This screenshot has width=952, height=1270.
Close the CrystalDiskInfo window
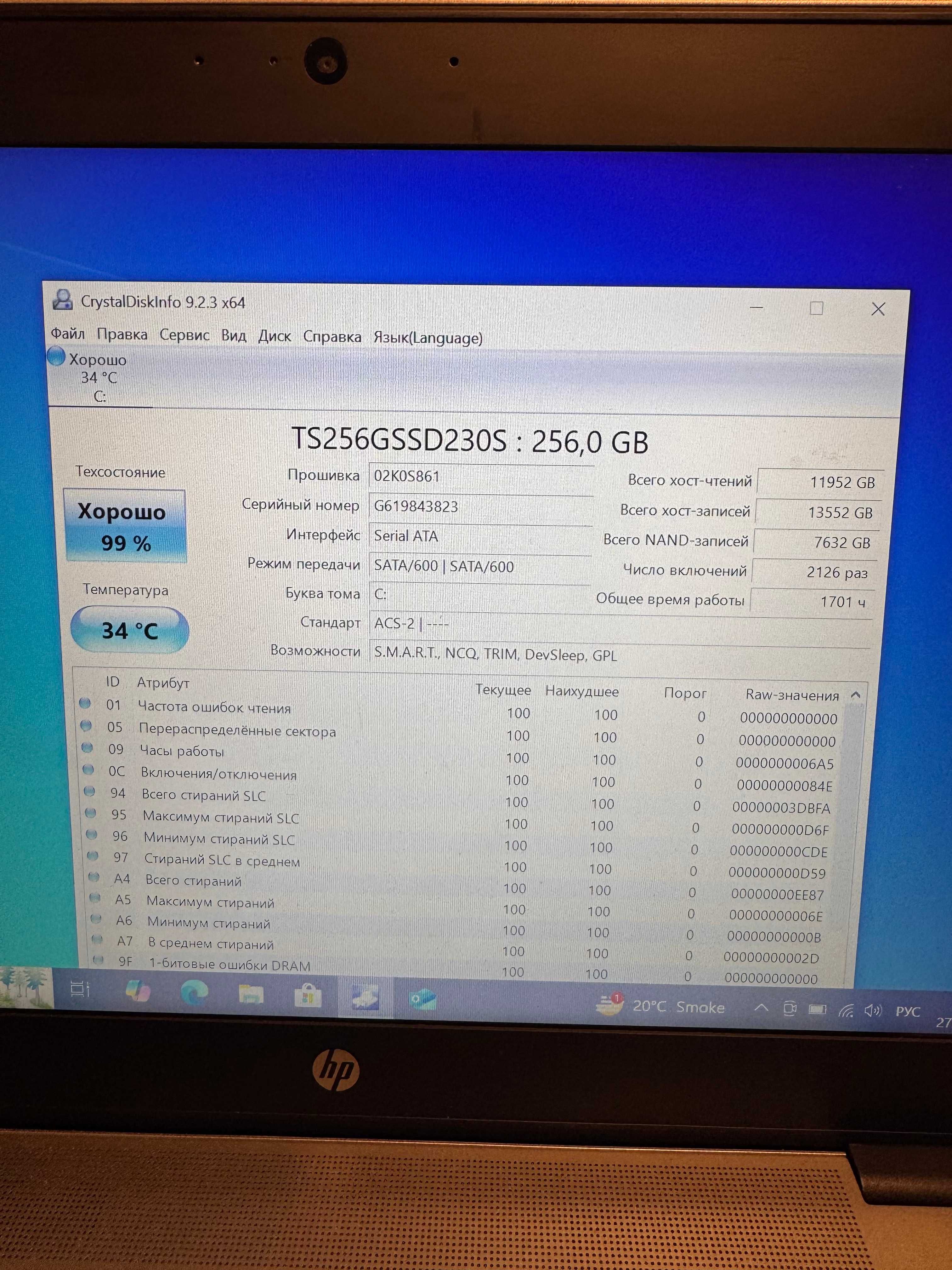click(x=878, y=309)
